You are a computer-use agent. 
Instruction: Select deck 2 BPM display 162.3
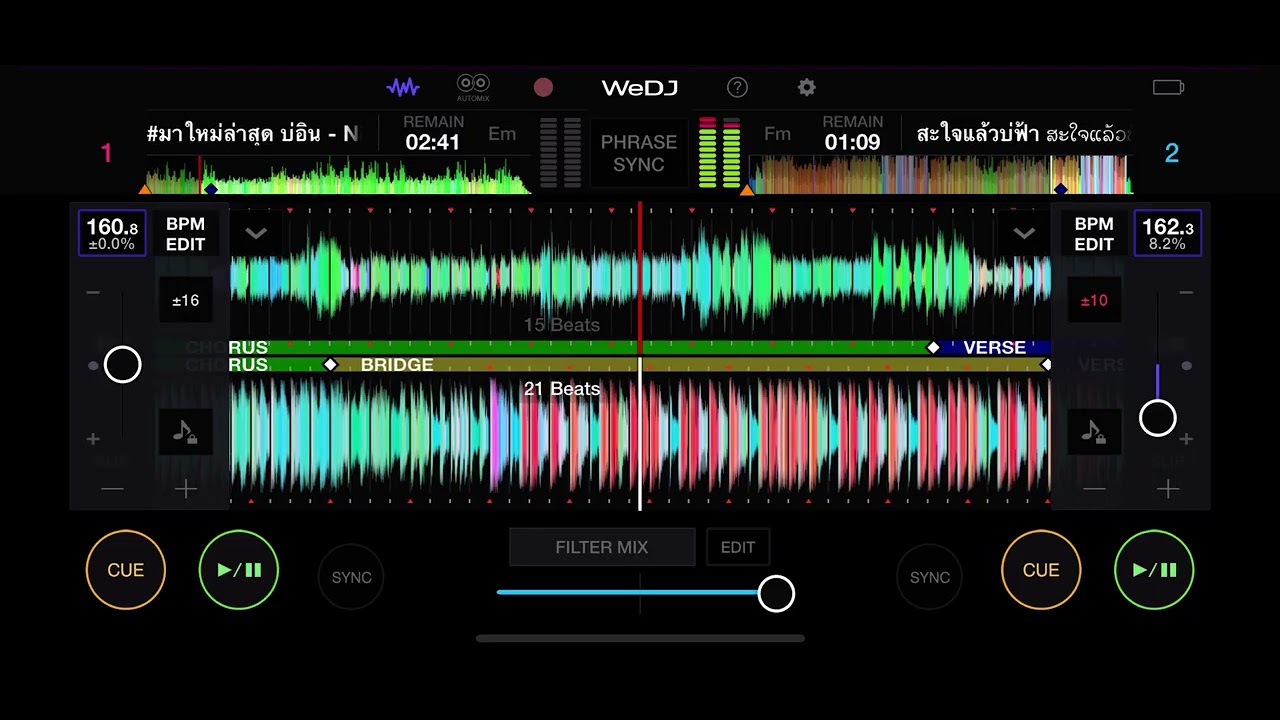tap(1167, 233)
